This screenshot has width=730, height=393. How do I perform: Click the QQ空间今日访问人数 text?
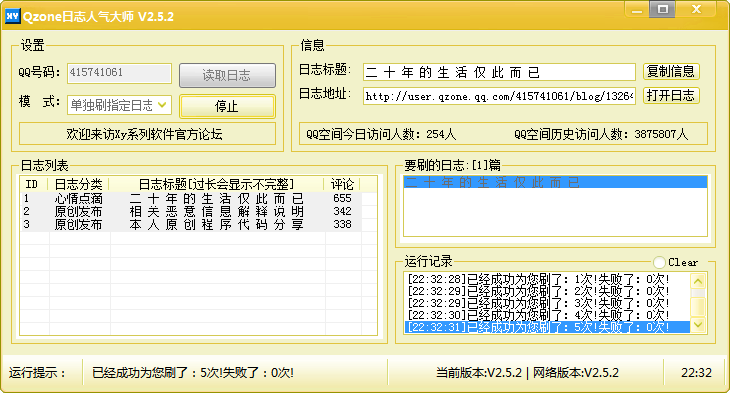[x=381, y=135]
